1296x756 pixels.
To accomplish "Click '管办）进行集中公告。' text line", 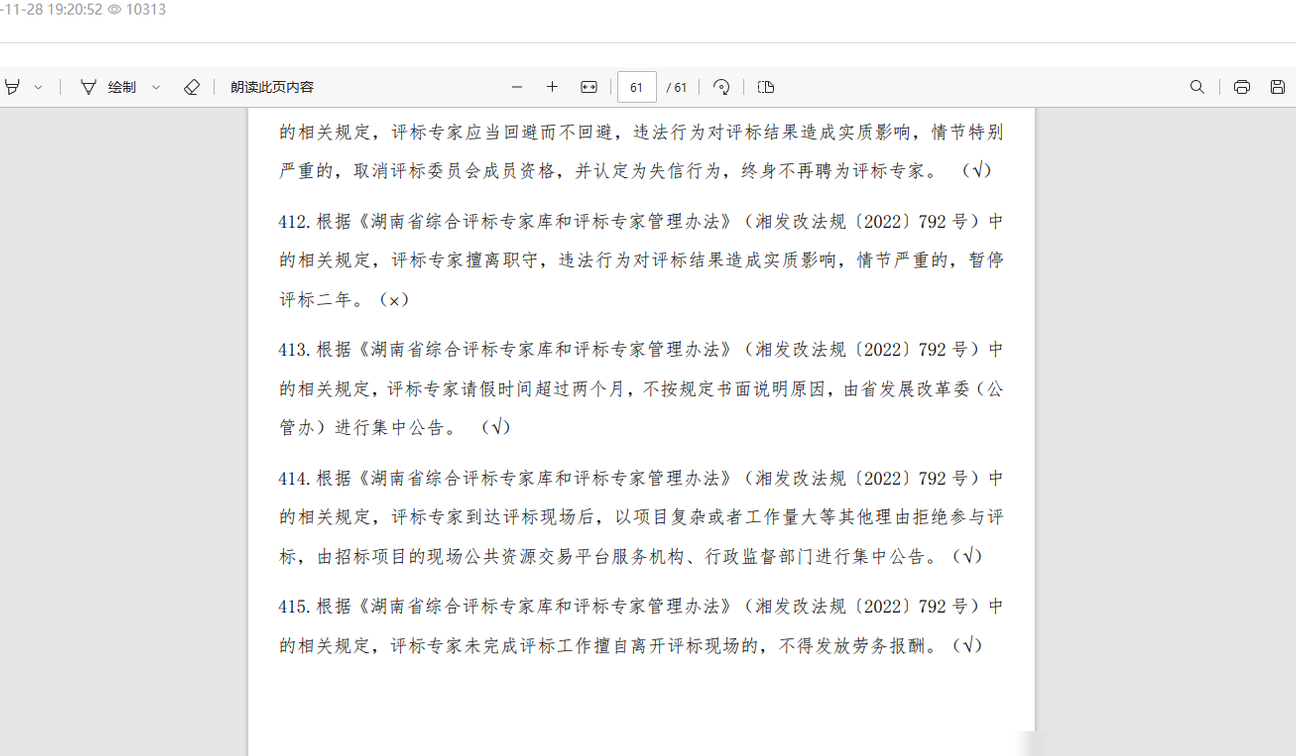I will pos(368,427).
